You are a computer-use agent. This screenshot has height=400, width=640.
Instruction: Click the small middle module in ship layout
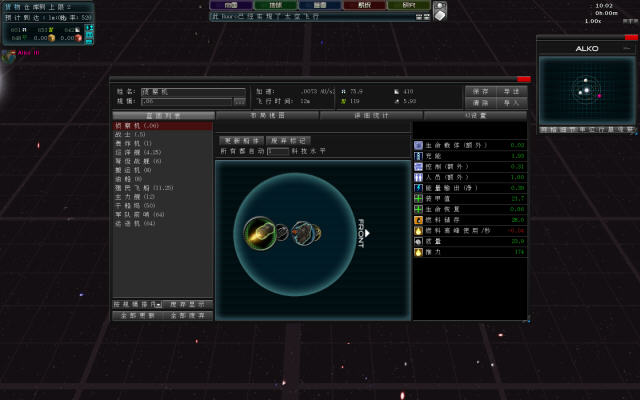click(283, 233)
